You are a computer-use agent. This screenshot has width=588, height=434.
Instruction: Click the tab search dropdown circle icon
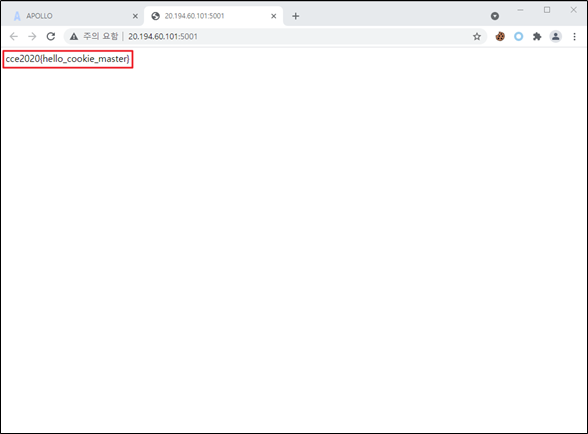tap(495, 16)
